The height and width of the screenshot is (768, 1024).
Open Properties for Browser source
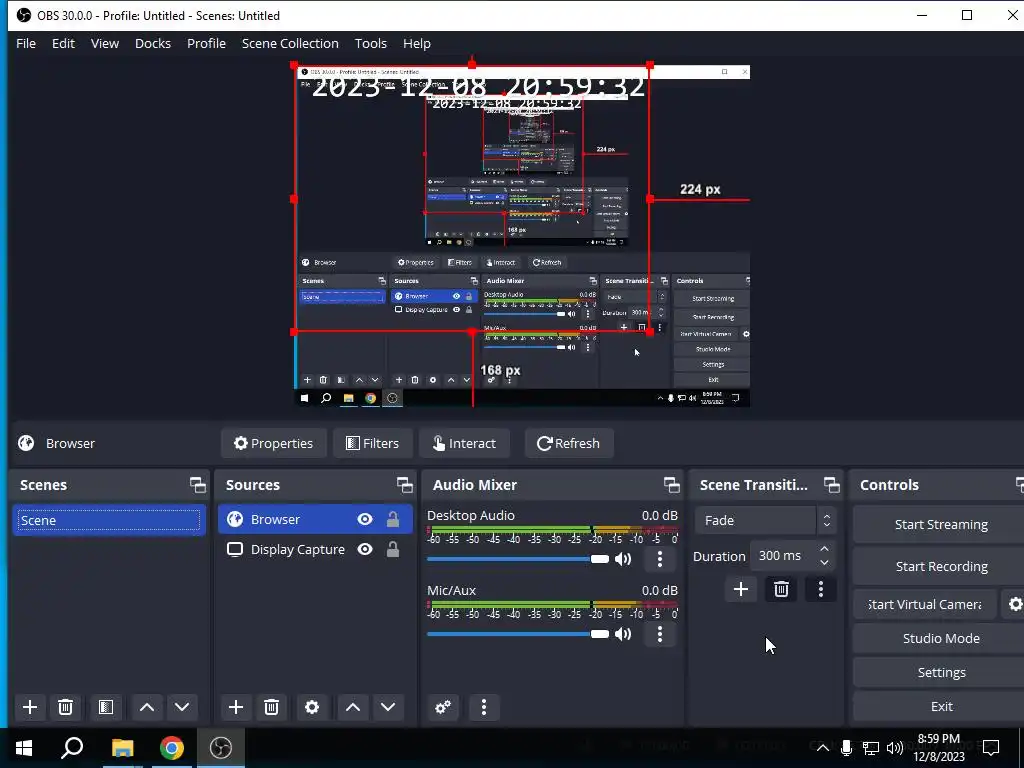pos(274,443)
